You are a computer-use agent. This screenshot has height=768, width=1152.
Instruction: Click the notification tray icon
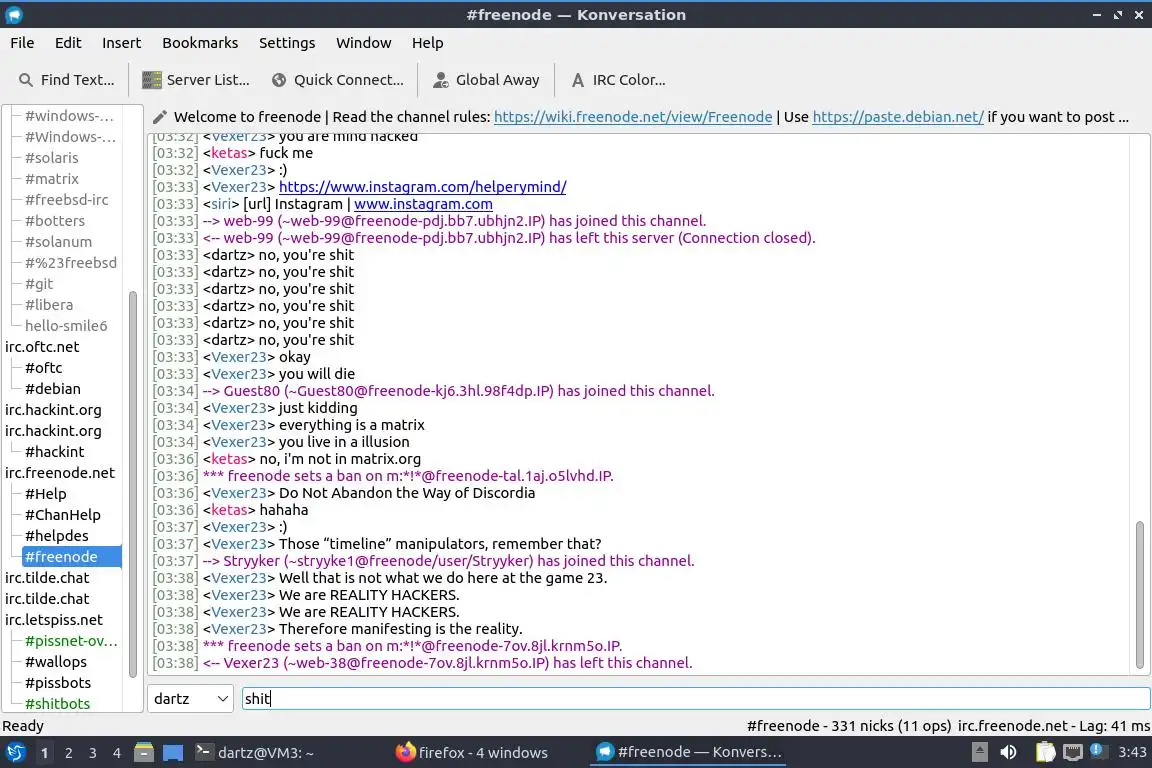pyautogui.click(x=1096, y=750)
